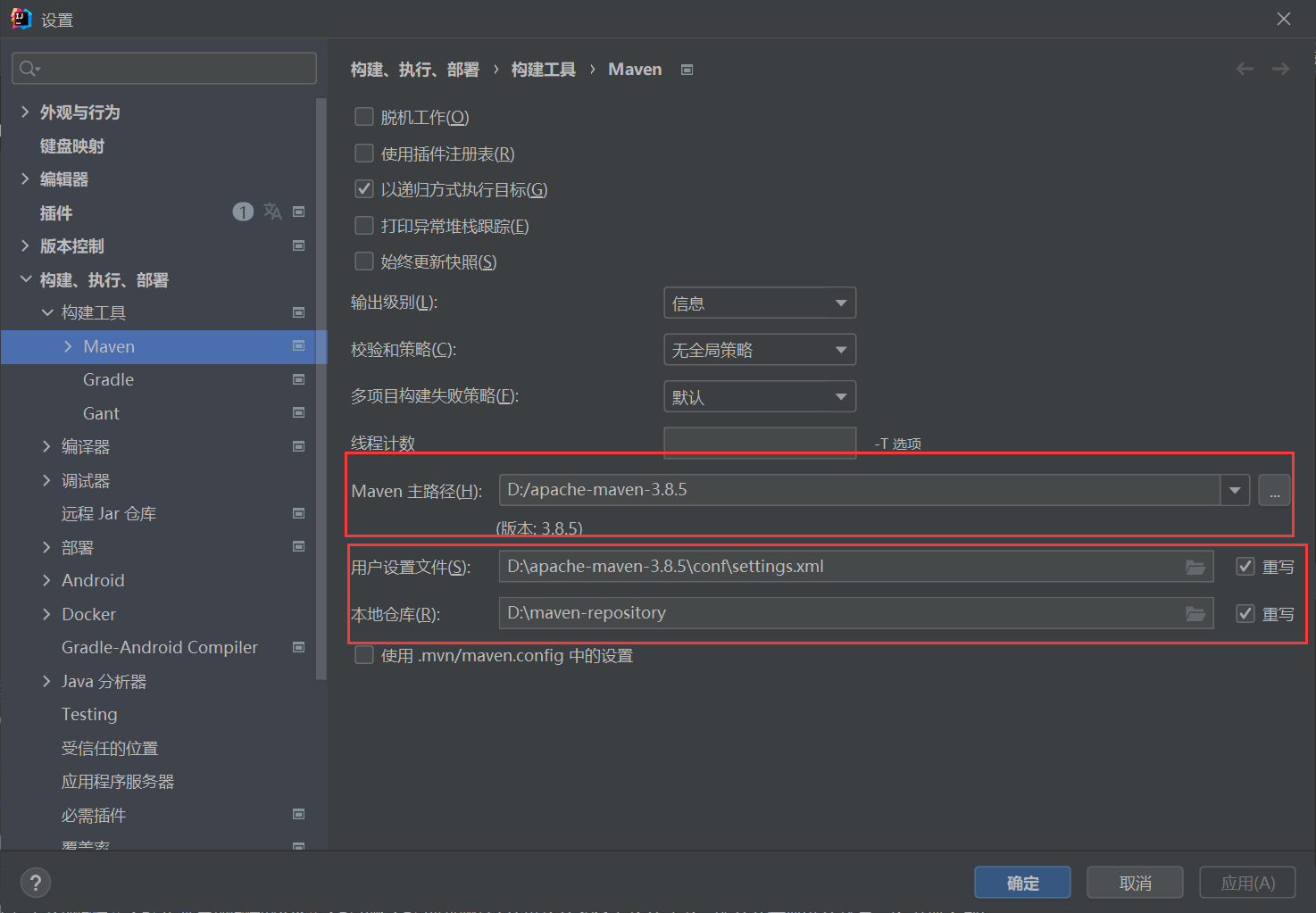This screenshot has width=1316, height=913.
Task: Open the 多项目构建失败策略 dropdown
Action: pyautogui.click(x=759, y=396)
